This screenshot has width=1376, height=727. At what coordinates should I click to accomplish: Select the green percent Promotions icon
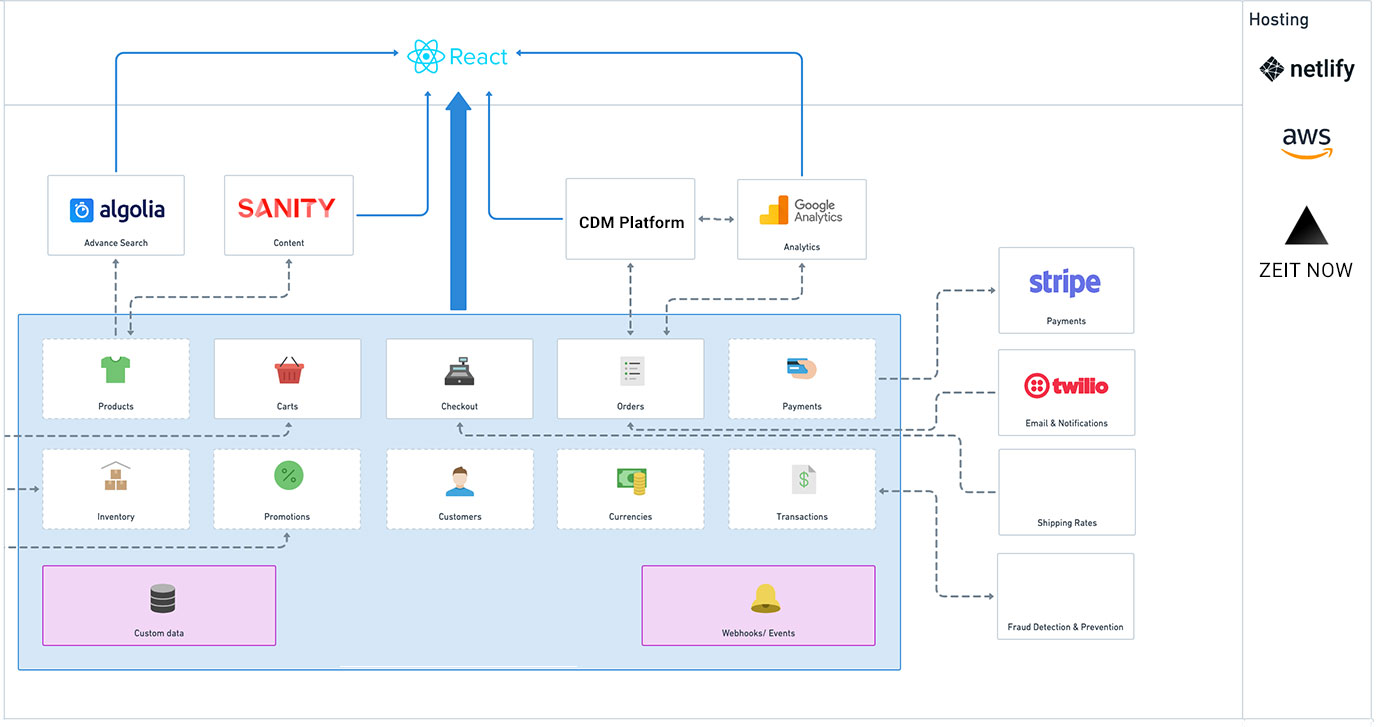click(288, 475)
